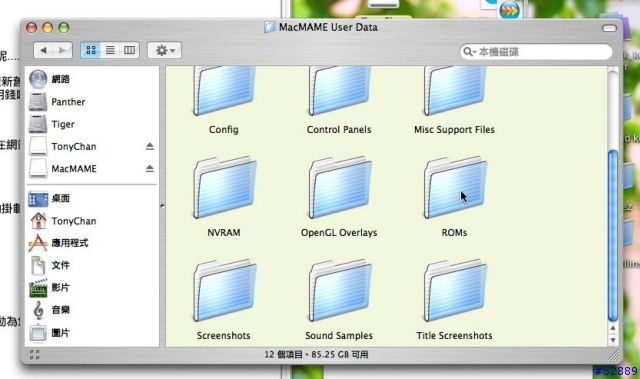Open the Action gear dropdown menu
This screenshot has width=640, height=379.
pyautogui.click(x=164, y=50)
